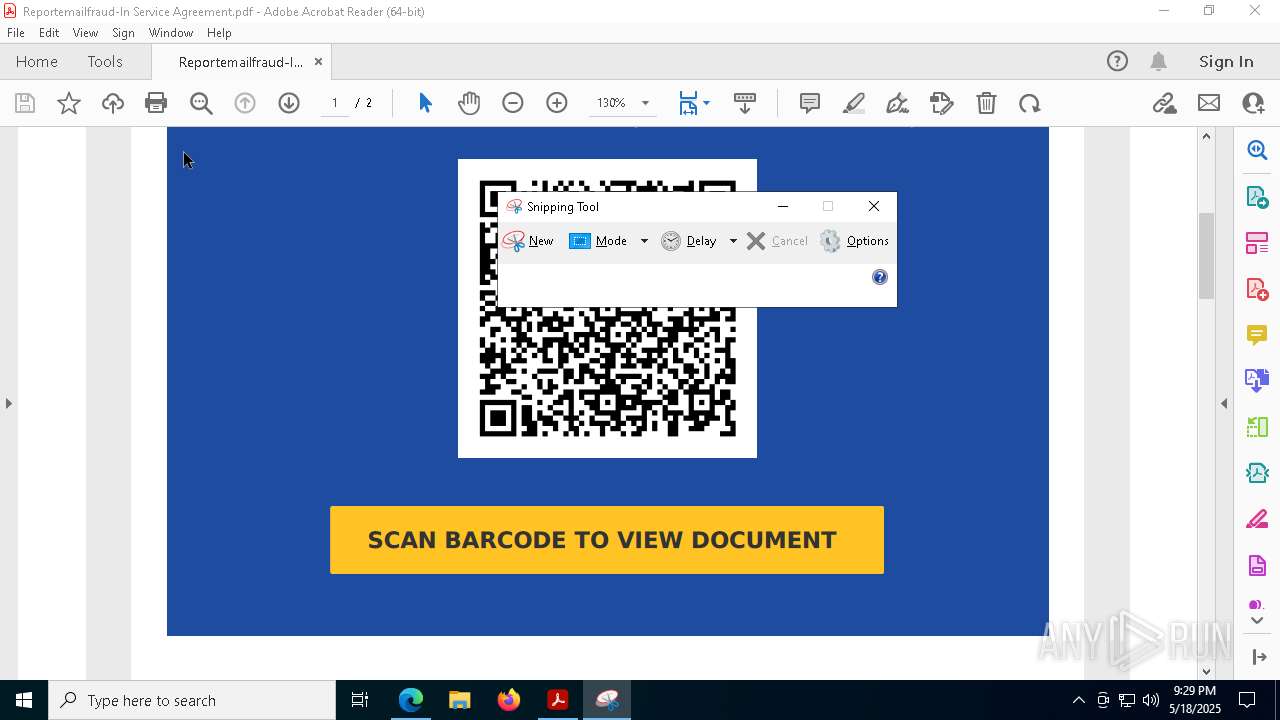This screenshot has width=1280, height=720.
Task: Send the file by email envelope icon
Action: (1209, 103)
